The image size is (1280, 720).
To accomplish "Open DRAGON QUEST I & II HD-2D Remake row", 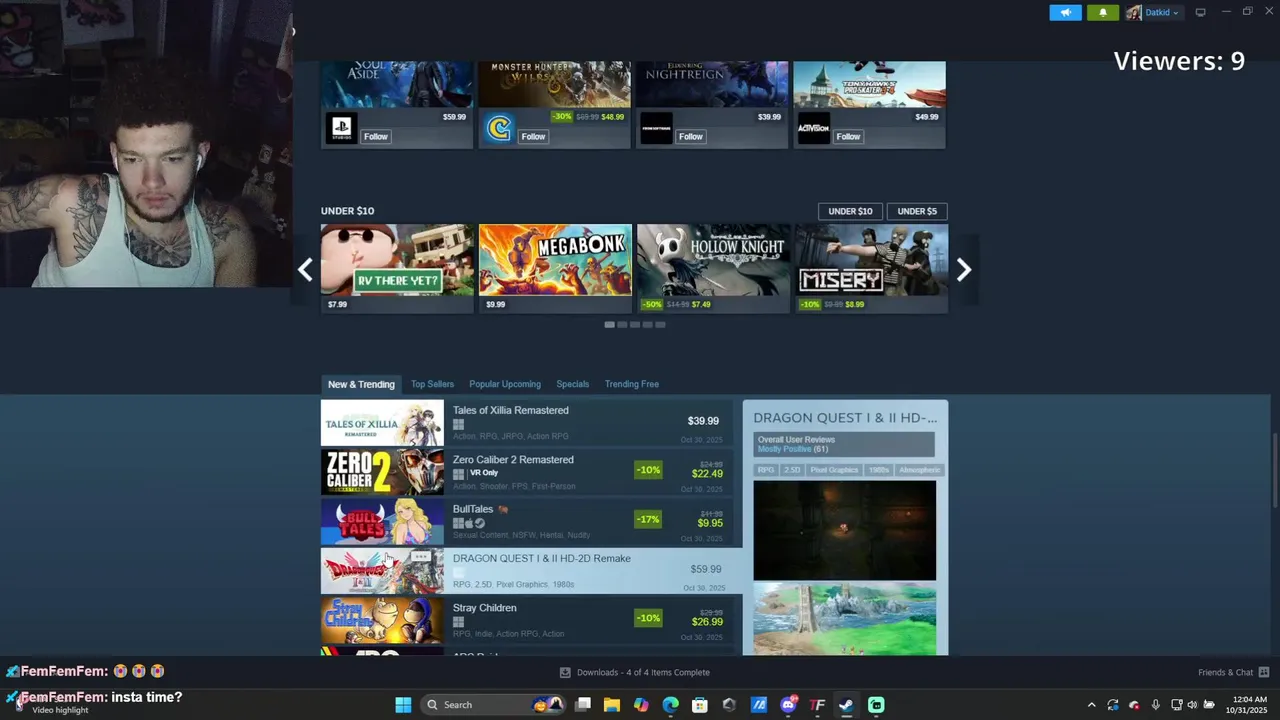I will pyautogui.click(x=532, y=571).
